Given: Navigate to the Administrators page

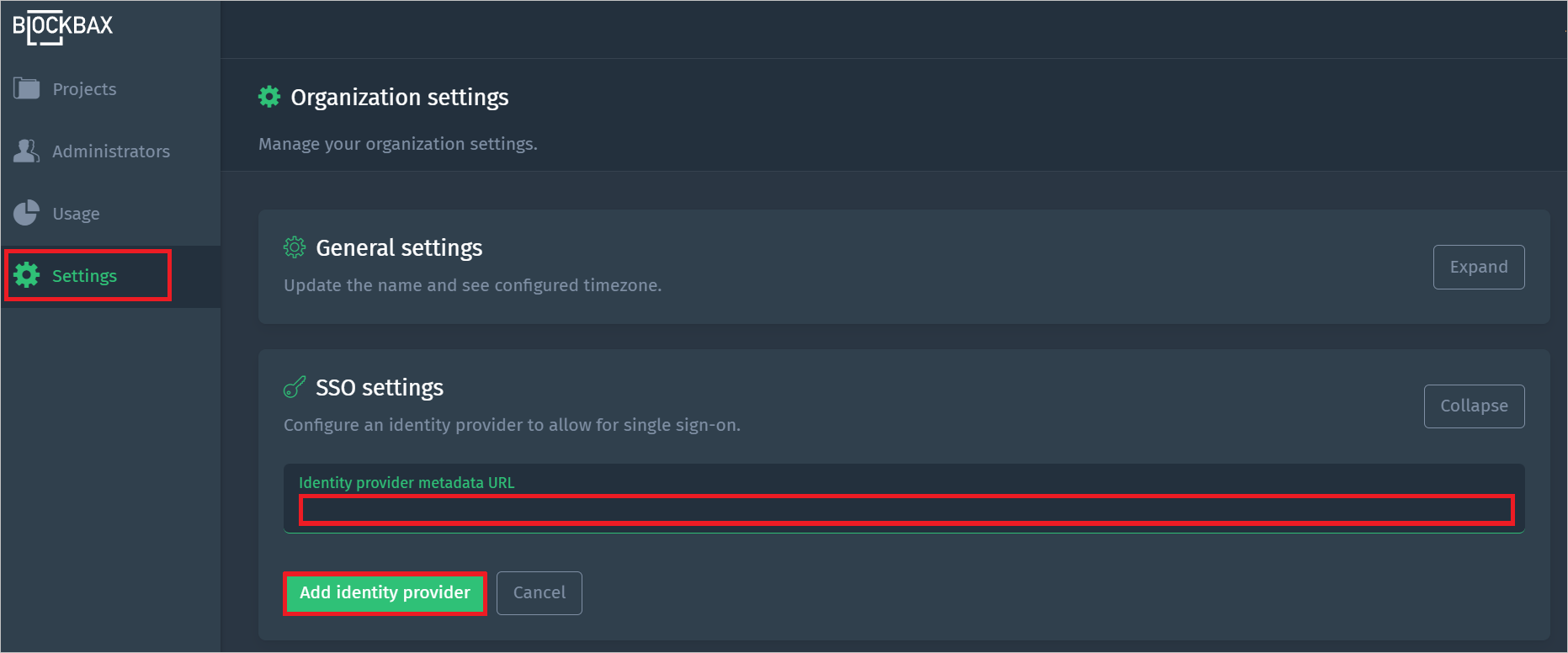Looking at the screenshot, I should click(x=110, y=150).
